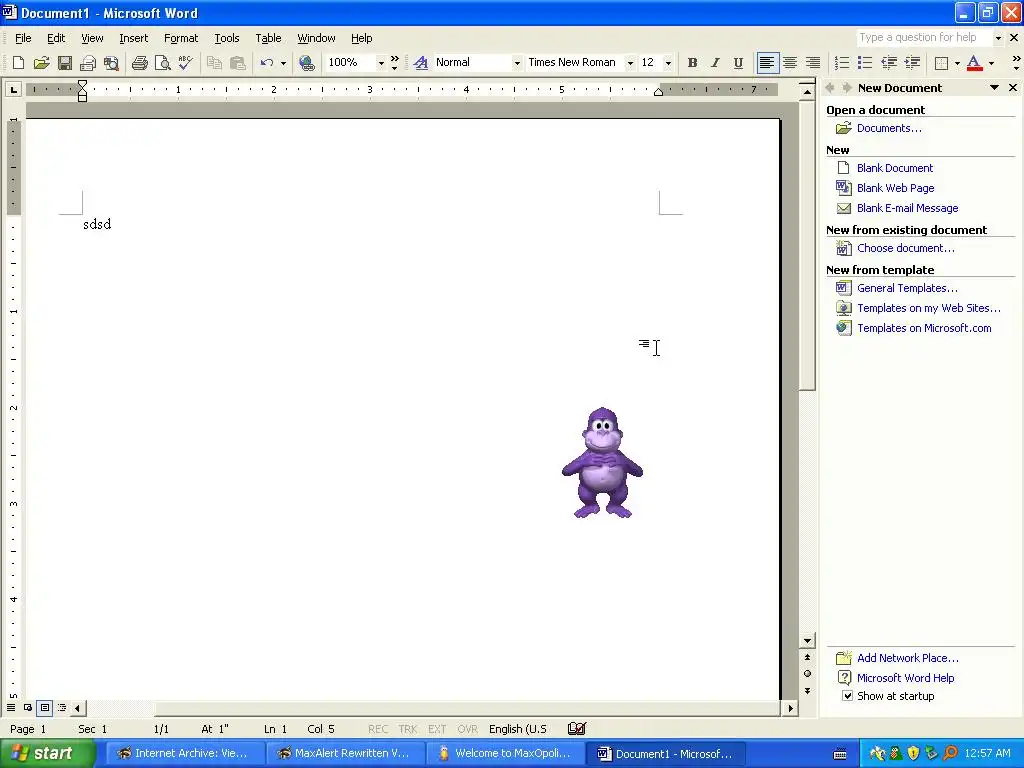Set Align Right paragraph alignment
This screenshot has height=768, width=1024.
pyautogui.click(x=813, y=63)
